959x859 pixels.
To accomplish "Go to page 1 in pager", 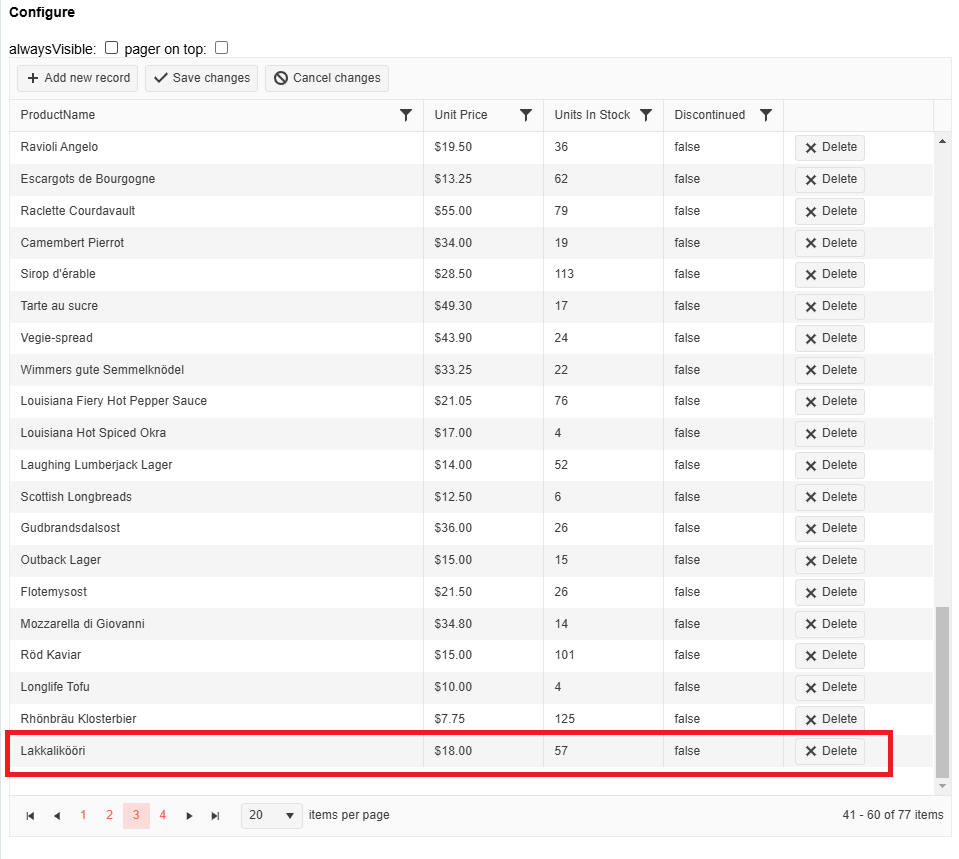I will tap(83, 816).
